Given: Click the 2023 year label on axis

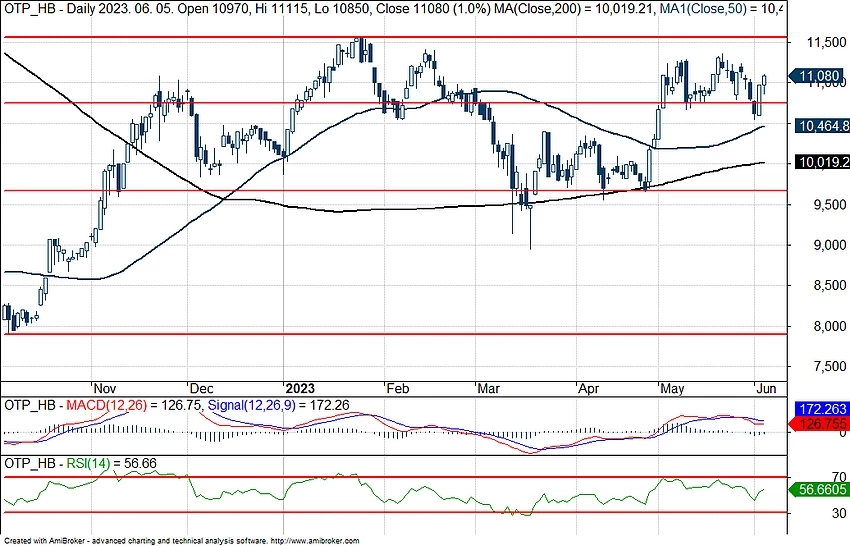Looking at the screenshot, I should 300,389.
